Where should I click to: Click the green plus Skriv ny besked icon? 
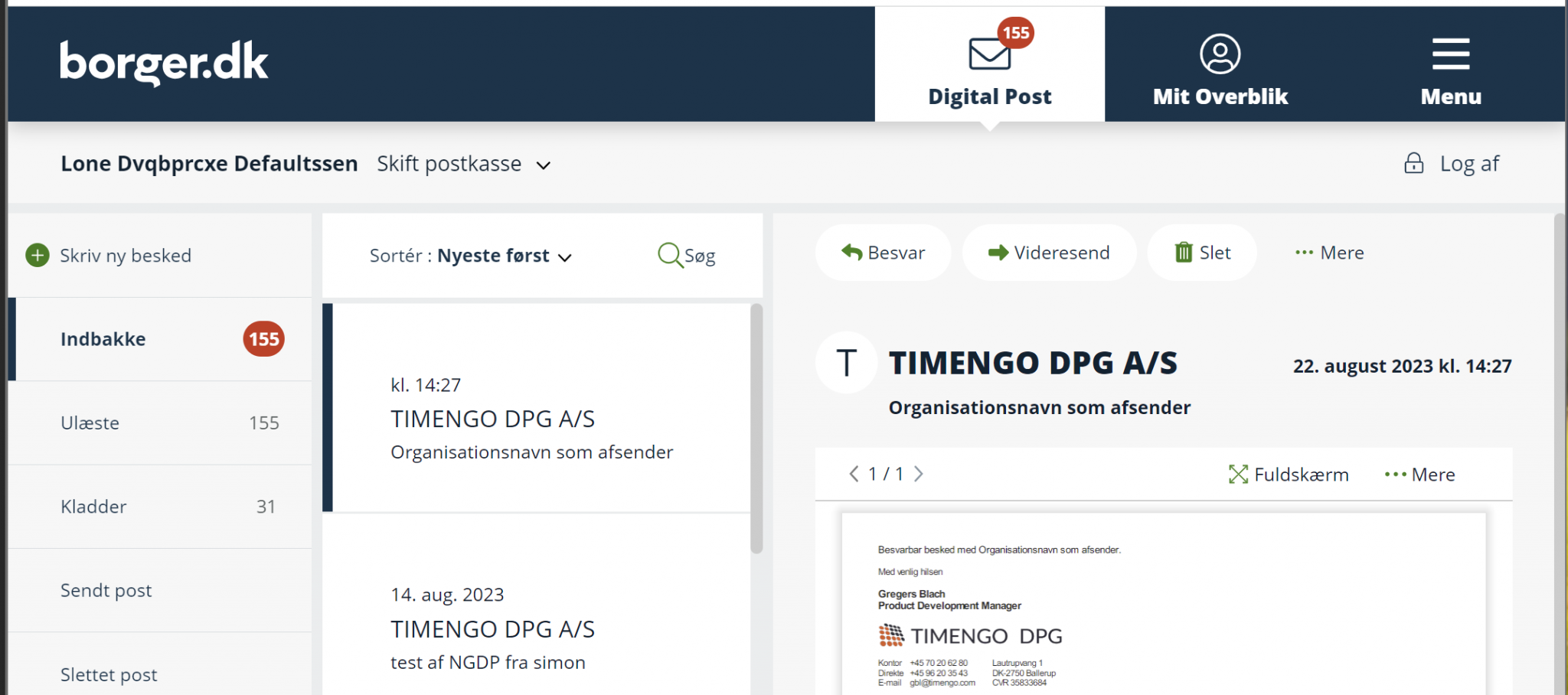(38, 256)
